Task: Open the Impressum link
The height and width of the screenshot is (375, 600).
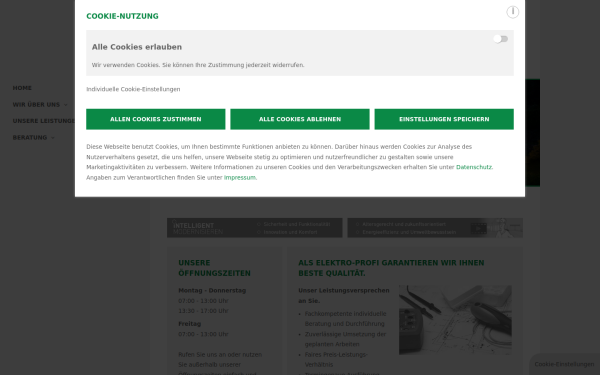Action: coord(240,178)
